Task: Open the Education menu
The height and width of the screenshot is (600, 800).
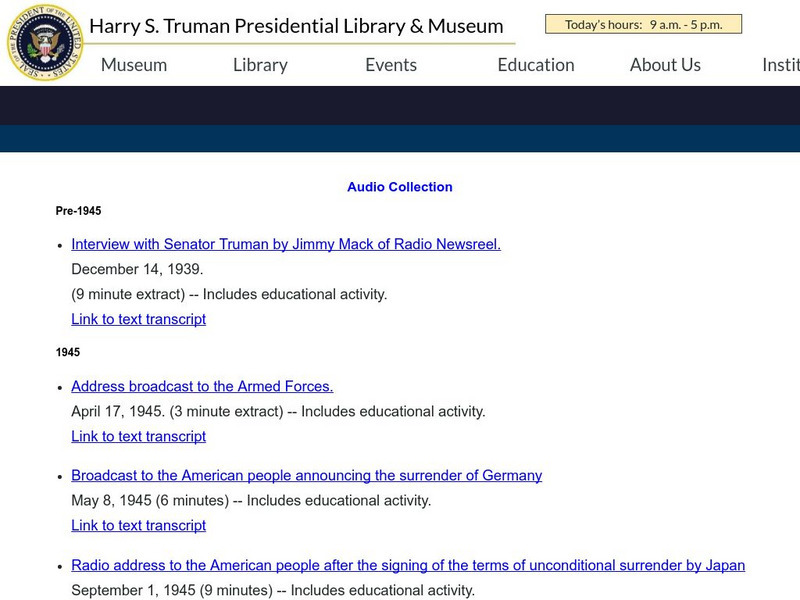Action: click(536, 64)
